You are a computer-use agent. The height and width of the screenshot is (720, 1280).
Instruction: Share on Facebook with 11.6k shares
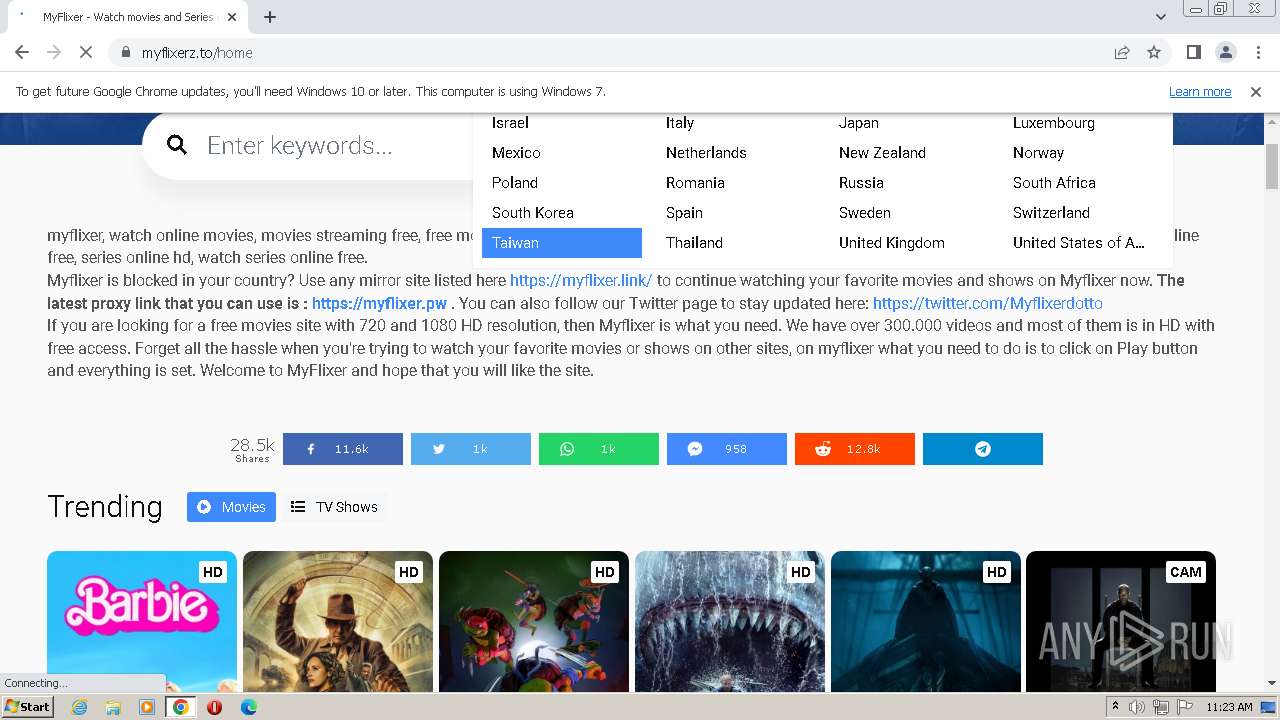click(x=343, y=449)
